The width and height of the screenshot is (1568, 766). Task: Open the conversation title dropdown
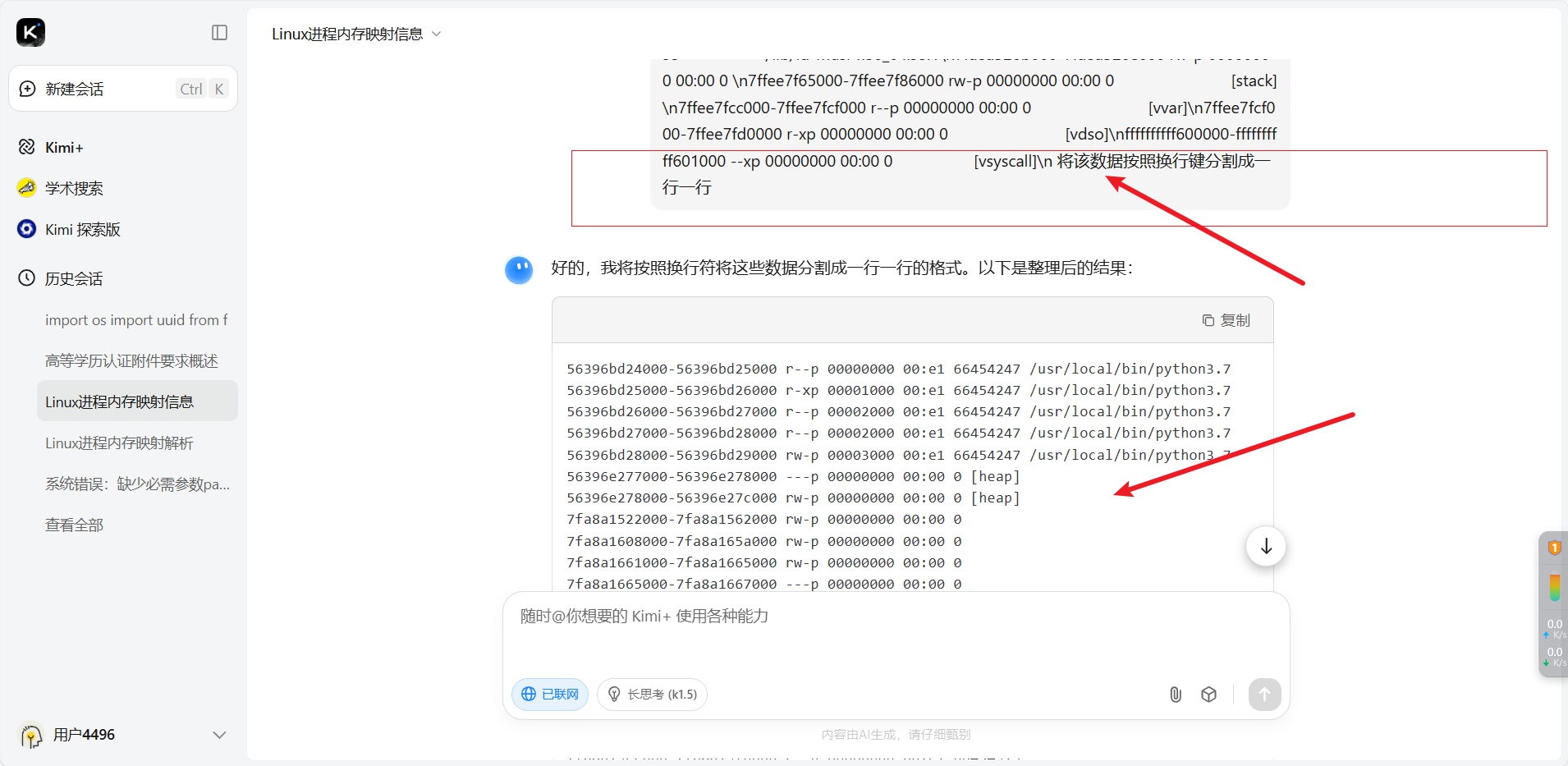pos(437,34)
